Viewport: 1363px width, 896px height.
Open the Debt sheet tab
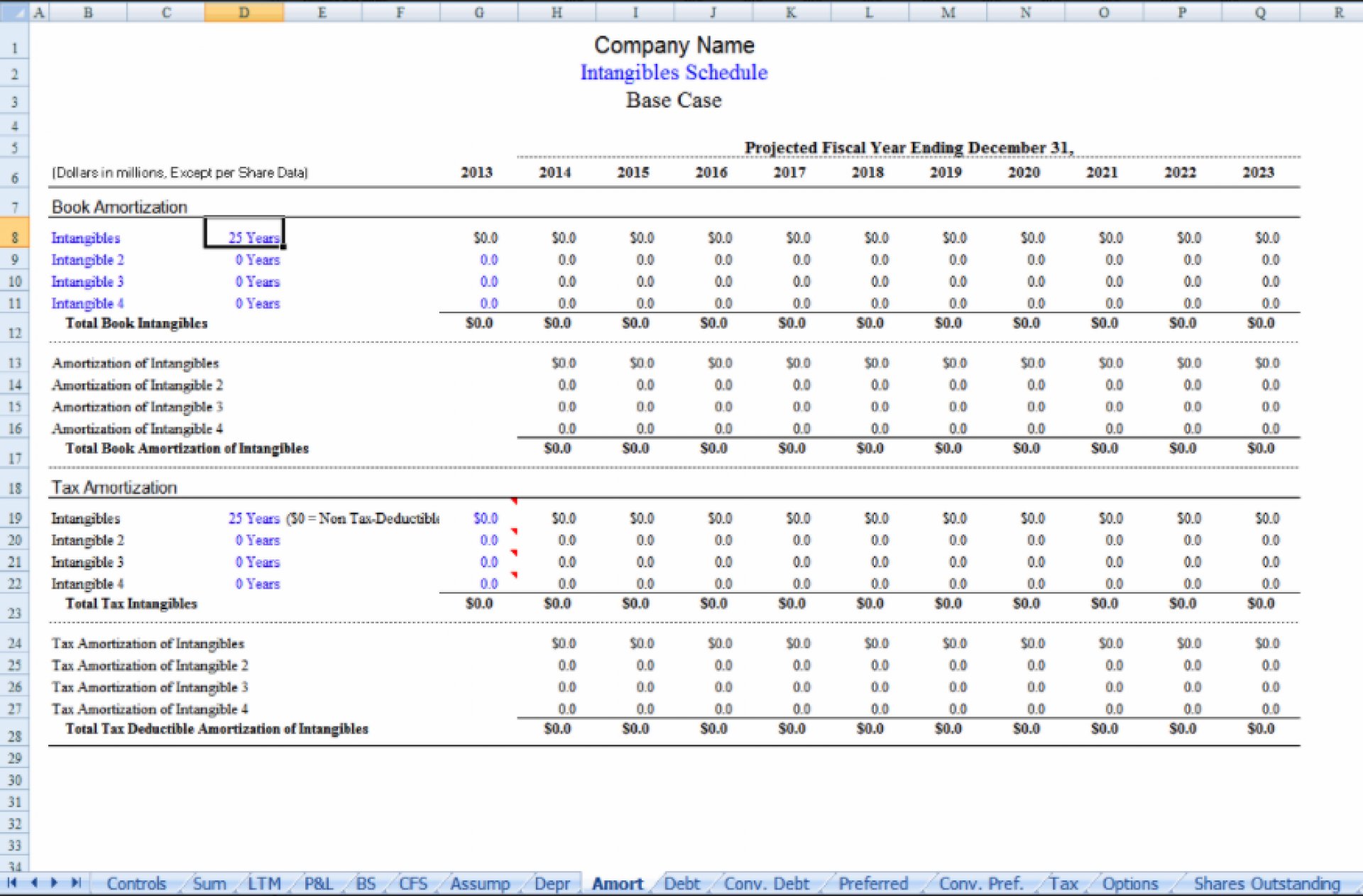[681, 884]
